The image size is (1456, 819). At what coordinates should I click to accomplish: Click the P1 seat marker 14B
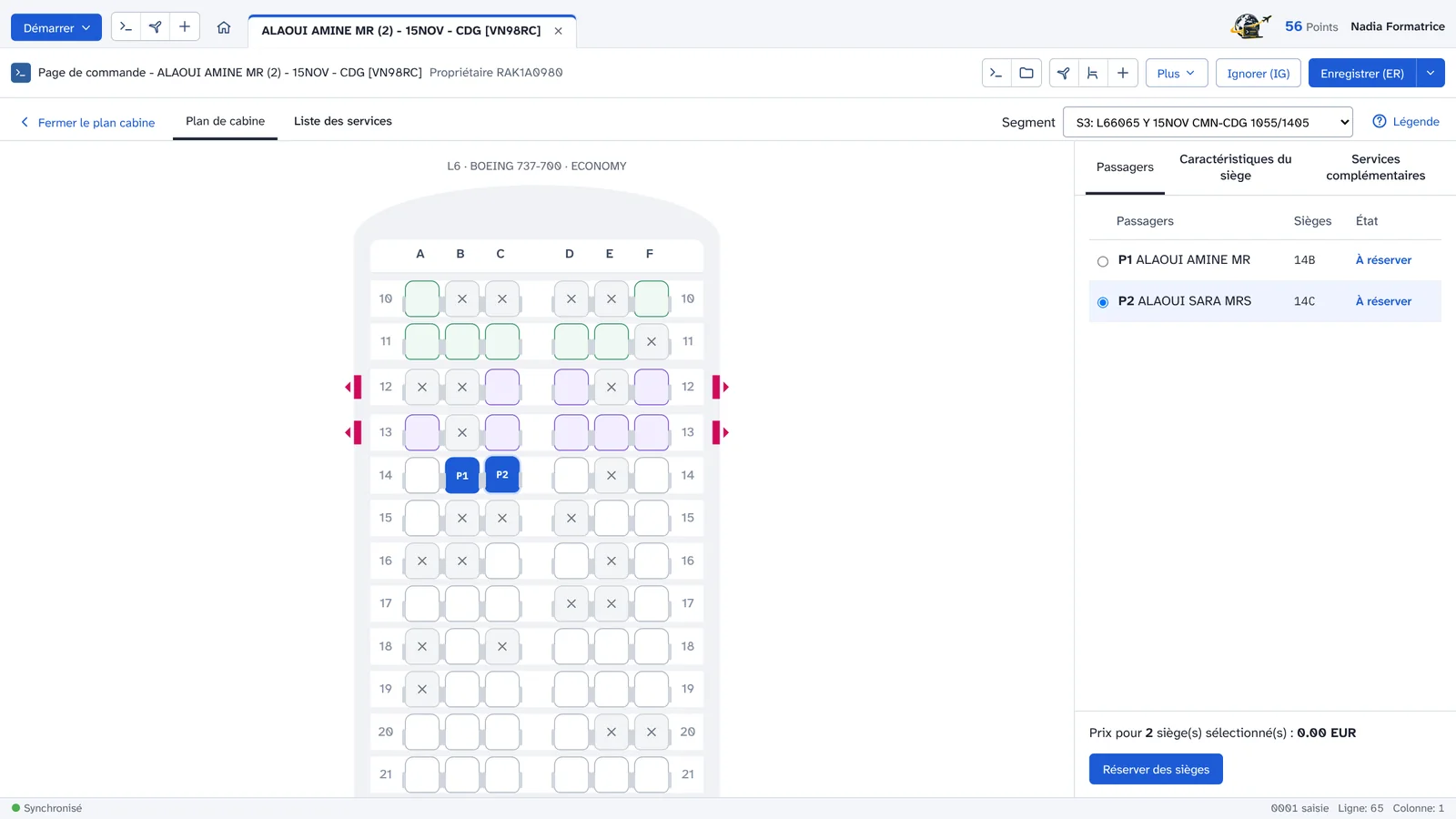tap(462, 475)
